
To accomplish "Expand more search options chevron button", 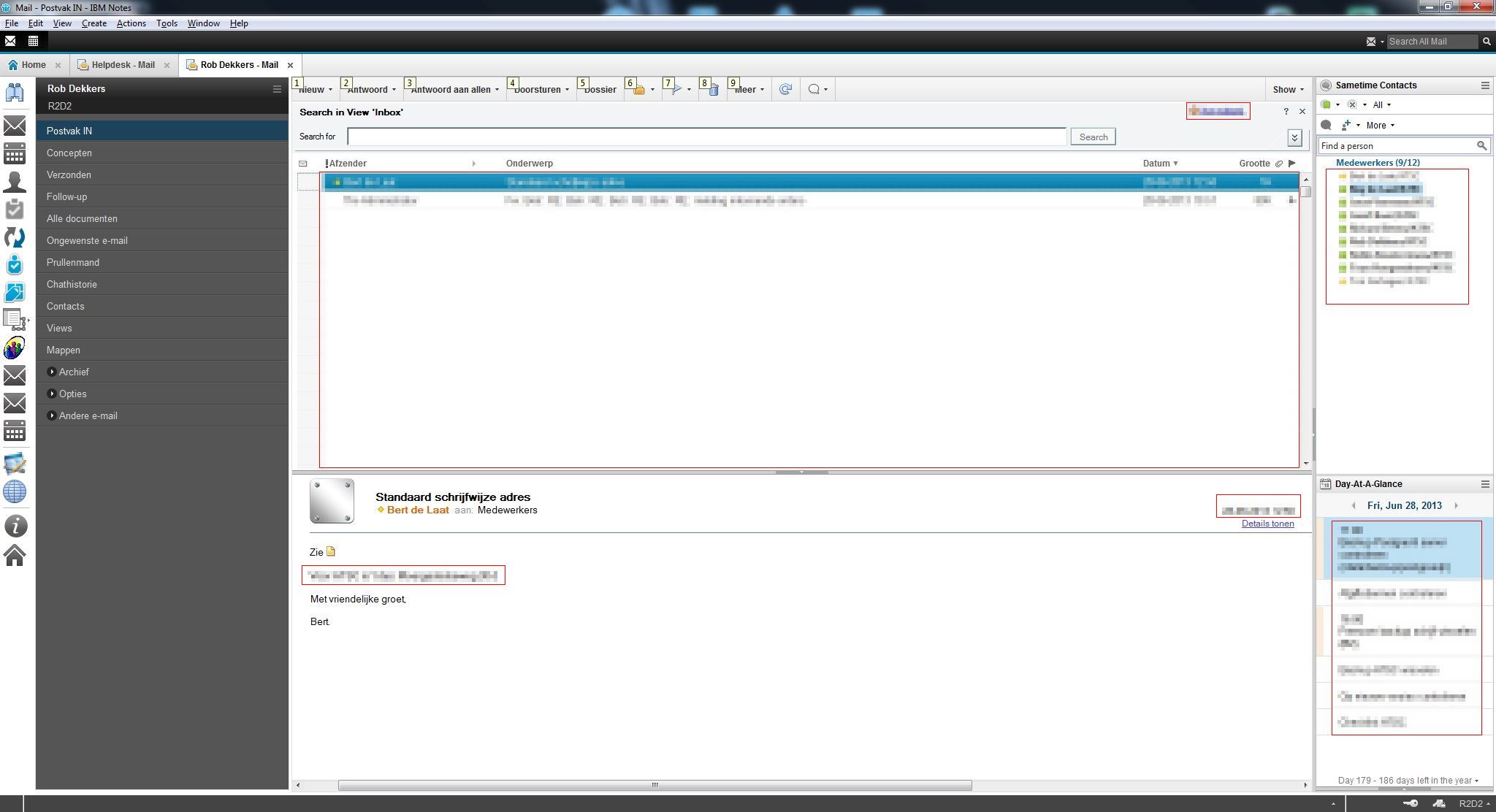I will [1294, 137].
